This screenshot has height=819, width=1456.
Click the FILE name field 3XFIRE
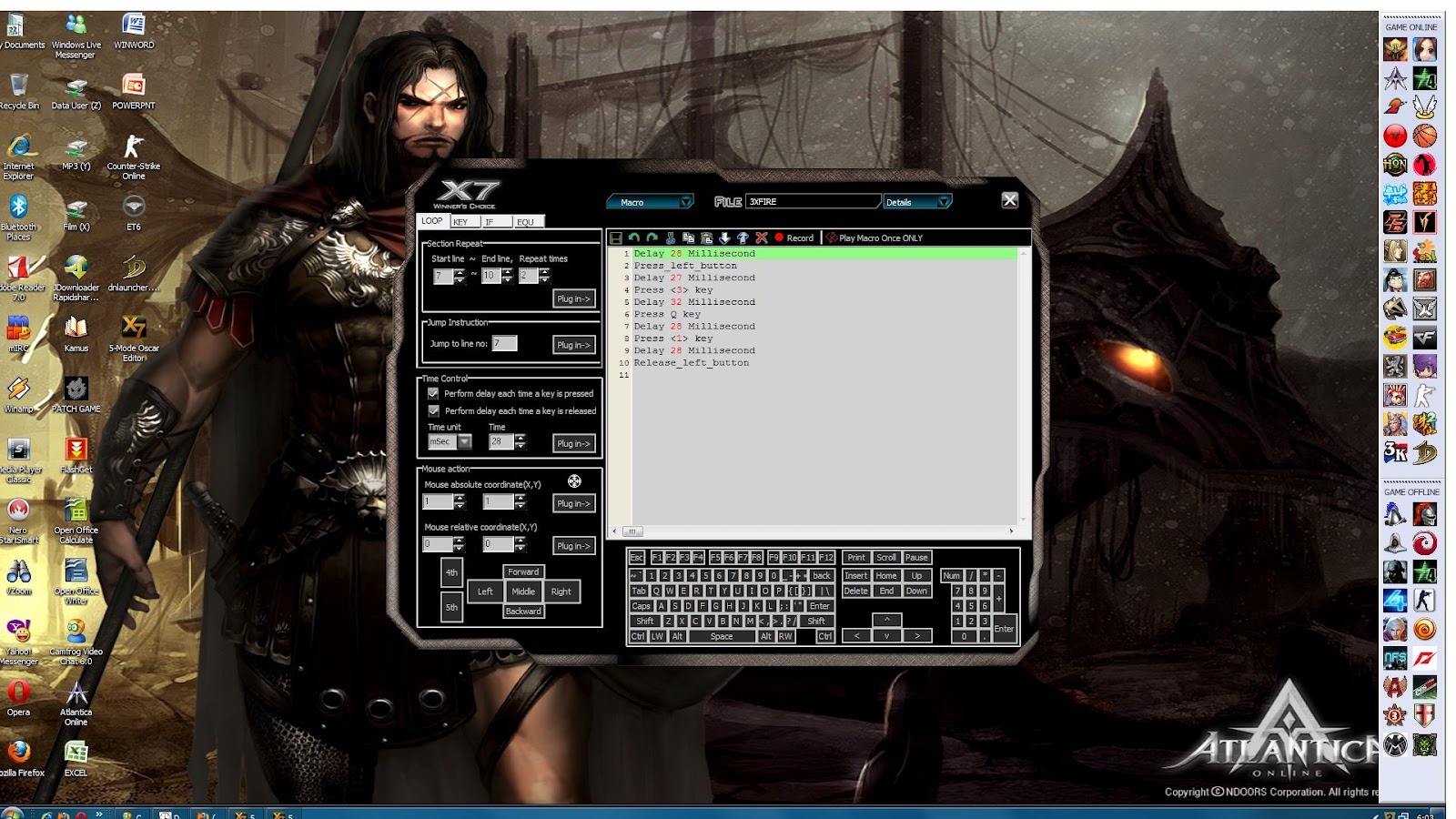[813, 201]
